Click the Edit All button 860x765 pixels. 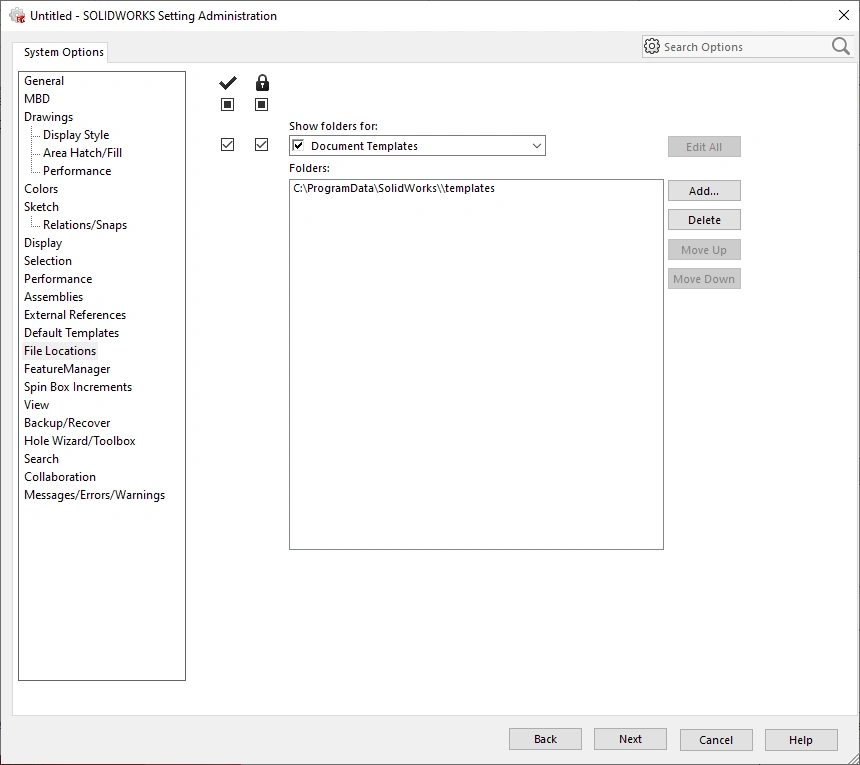point(704,147)
